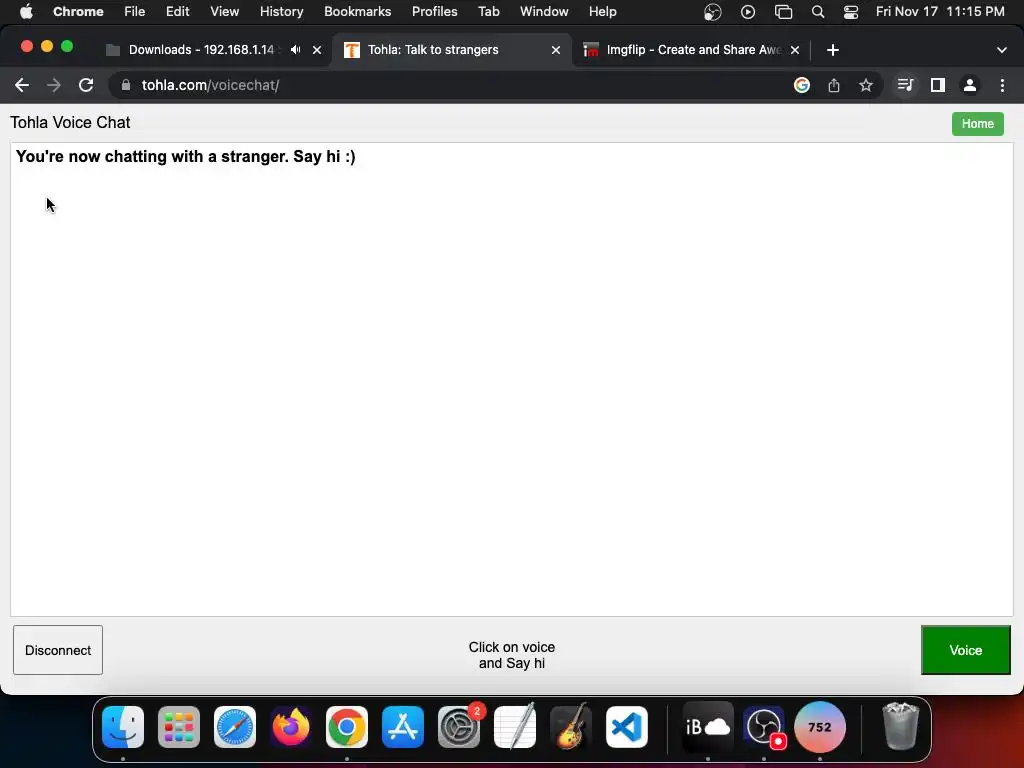Click Chrome icon in the dock

coord(347,727)
